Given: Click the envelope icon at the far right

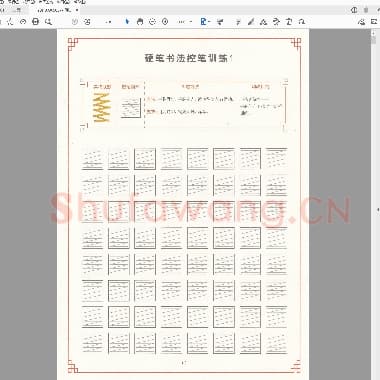Looking at the screenshot, I should 374,22.
